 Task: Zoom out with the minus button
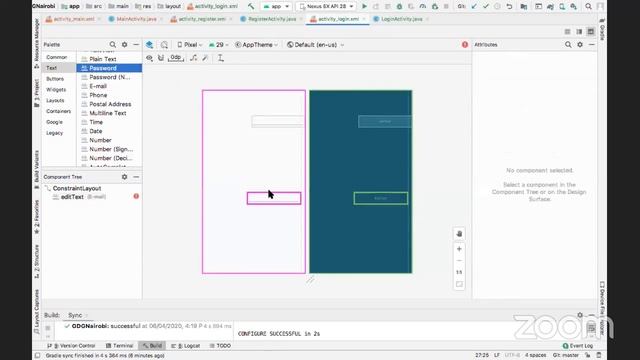coord(459,260)
